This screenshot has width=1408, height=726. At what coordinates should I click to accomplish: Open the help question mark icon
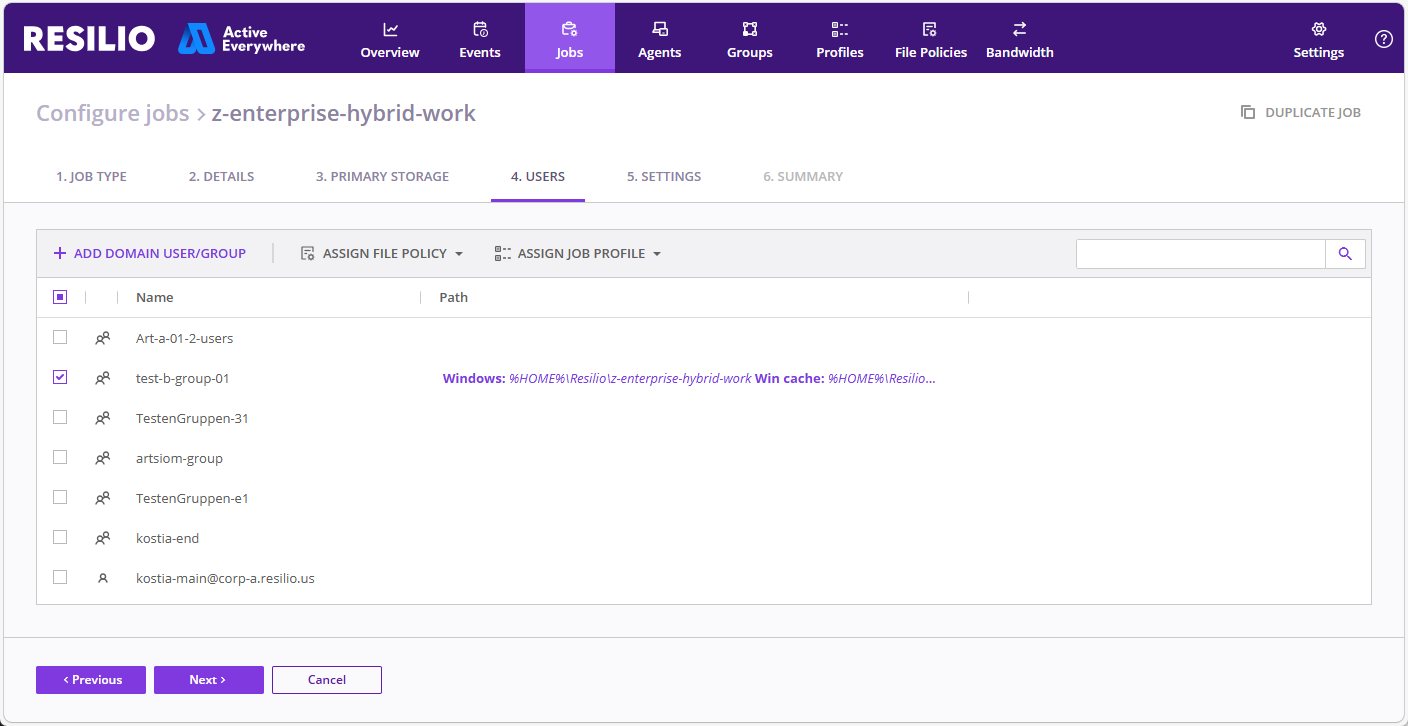pos(1384,39)
